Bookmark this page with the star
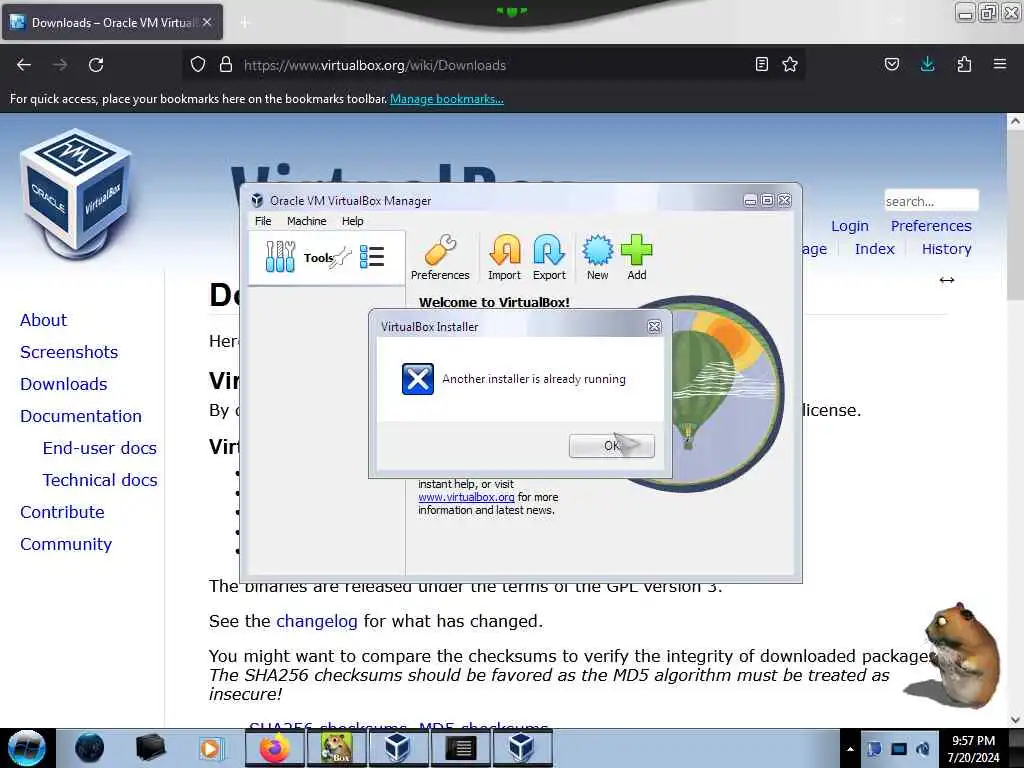The image size is (1024, 768). tap(790, 64)
